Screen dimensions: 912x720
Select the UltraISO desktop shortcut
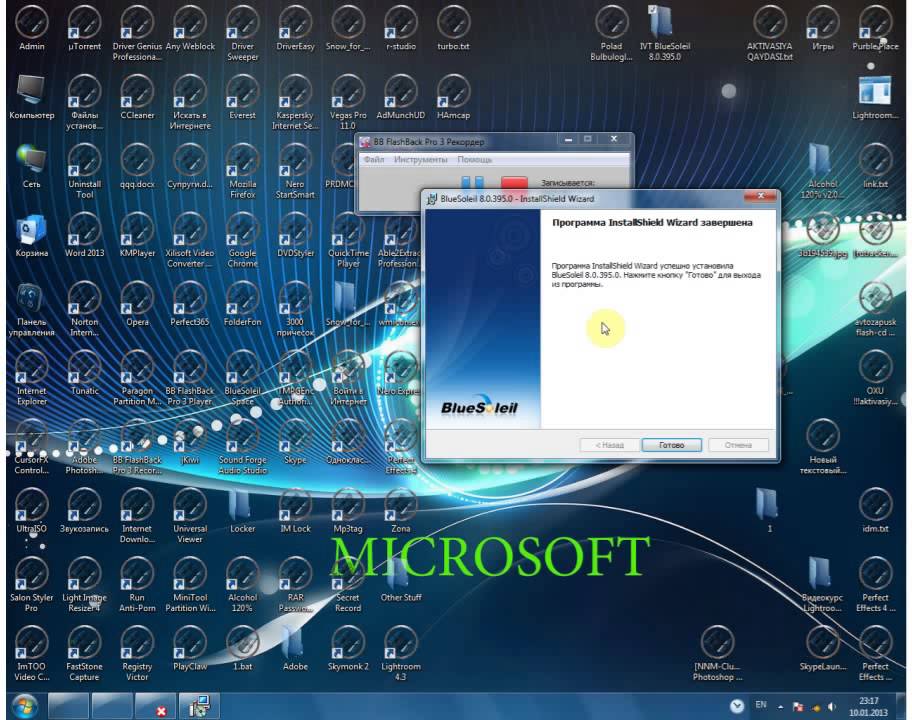tap(31, 511)
